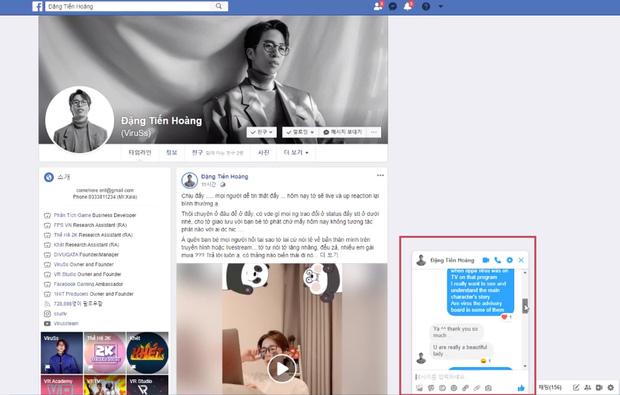620x395 pixels.
Task: Open the help question mark icon
Action: coord(426,6)
